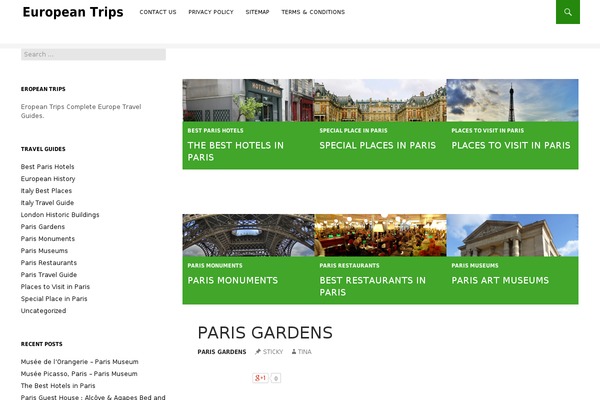Open London Historic Buildings category
Screen dimensions: 600x400
60,214
